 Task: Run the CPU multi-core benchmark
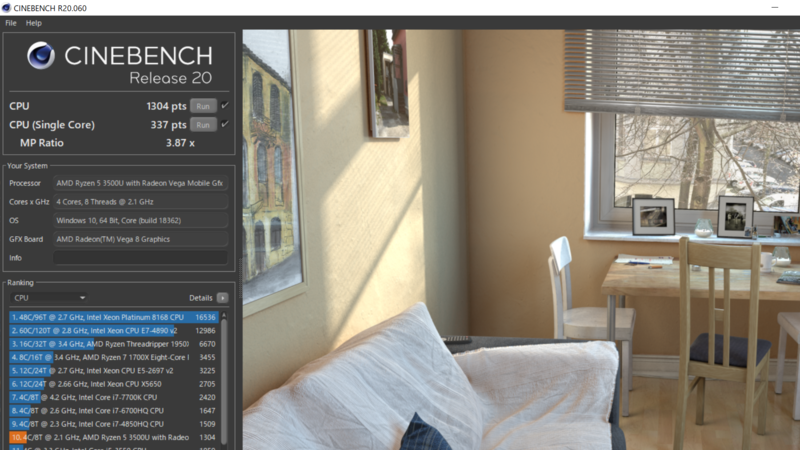point(203,106)
